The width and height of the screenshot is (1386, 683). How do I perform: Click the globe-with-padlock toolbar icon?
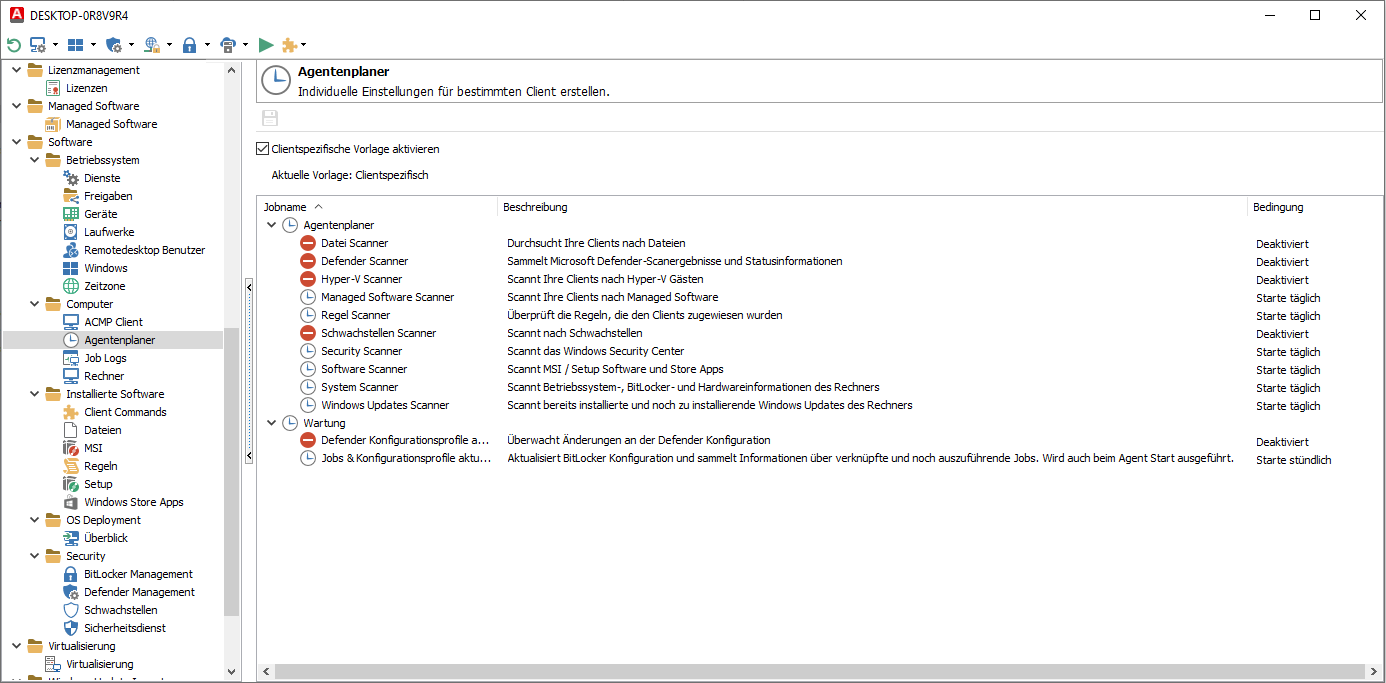pos(150,44)
